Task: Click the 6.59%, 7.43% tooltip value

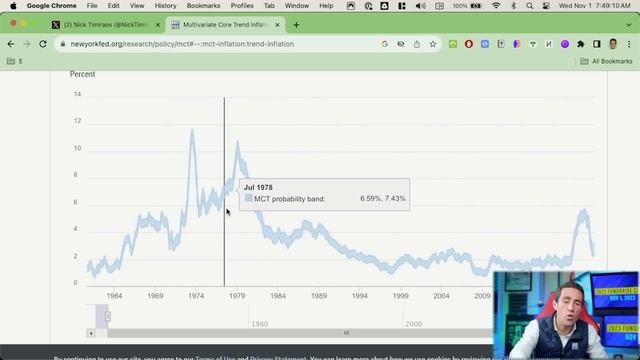Action: [x=382, y=199]
